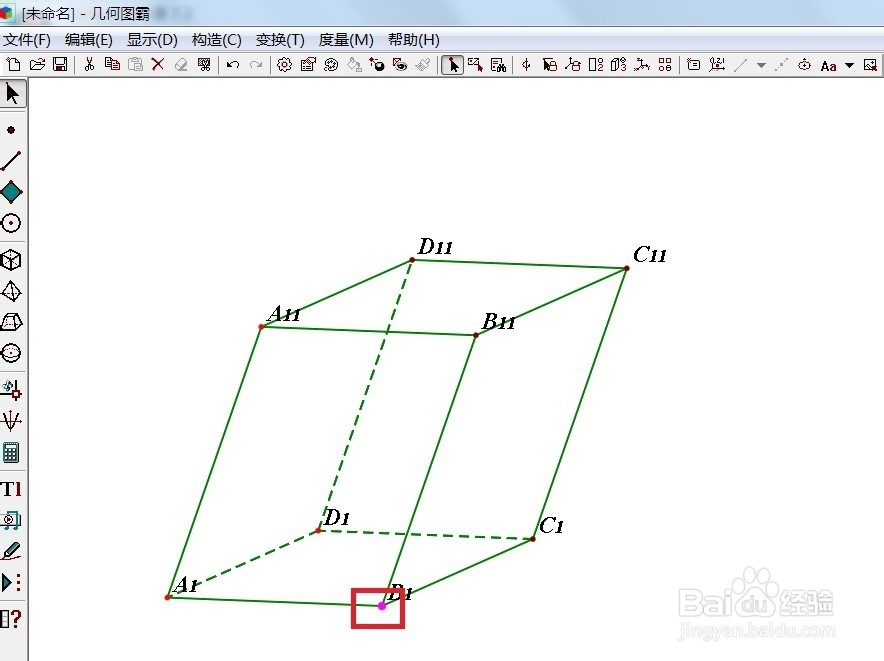Select the text tool TI
The height and width of the screenshot is (661, 884).
coord(11,489)
